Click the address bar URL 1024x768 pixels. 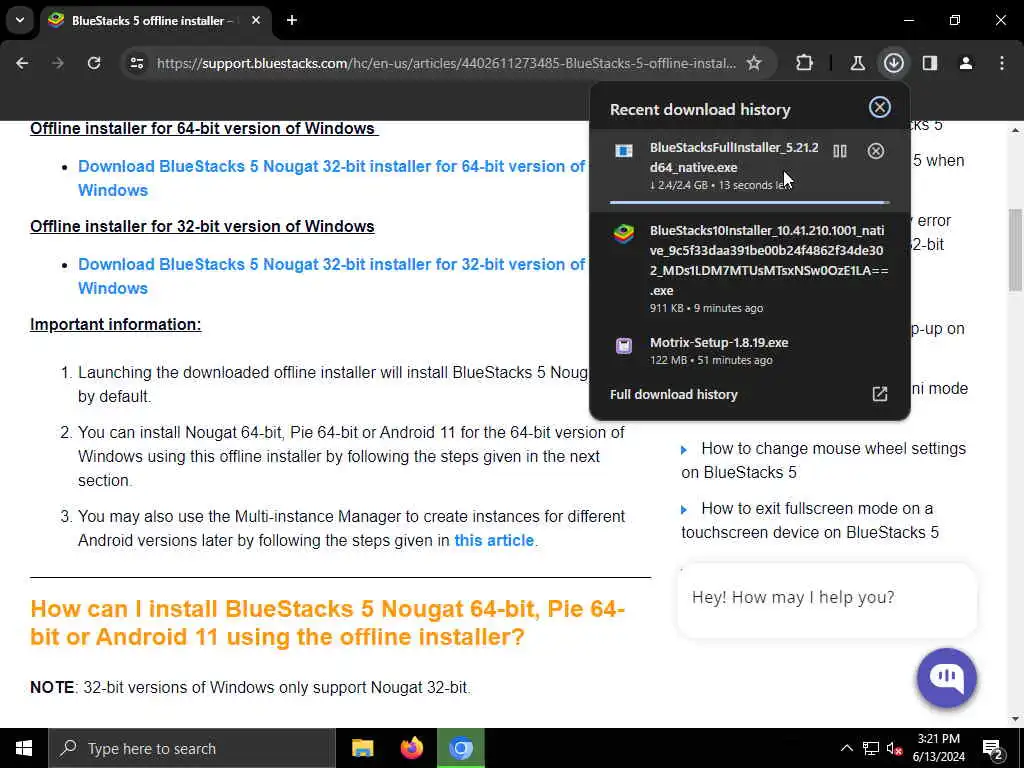coord(446,63)
